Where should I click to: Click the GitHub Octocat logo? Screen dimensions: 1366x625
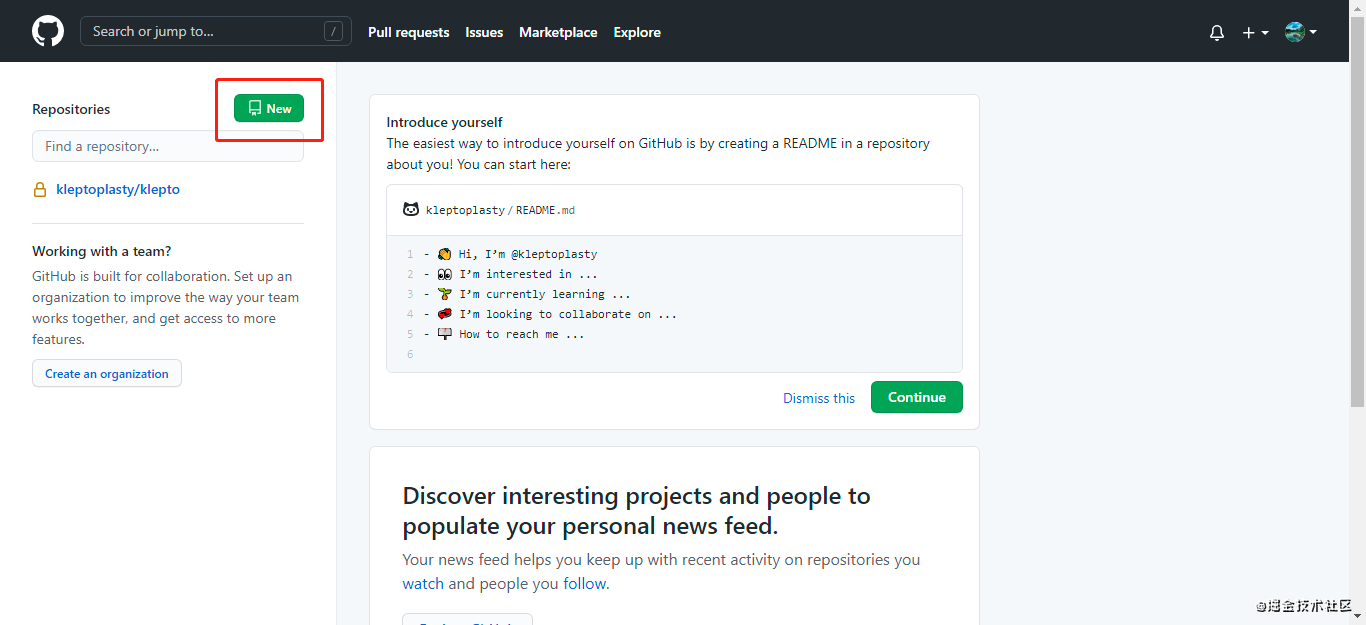[48, 31]
